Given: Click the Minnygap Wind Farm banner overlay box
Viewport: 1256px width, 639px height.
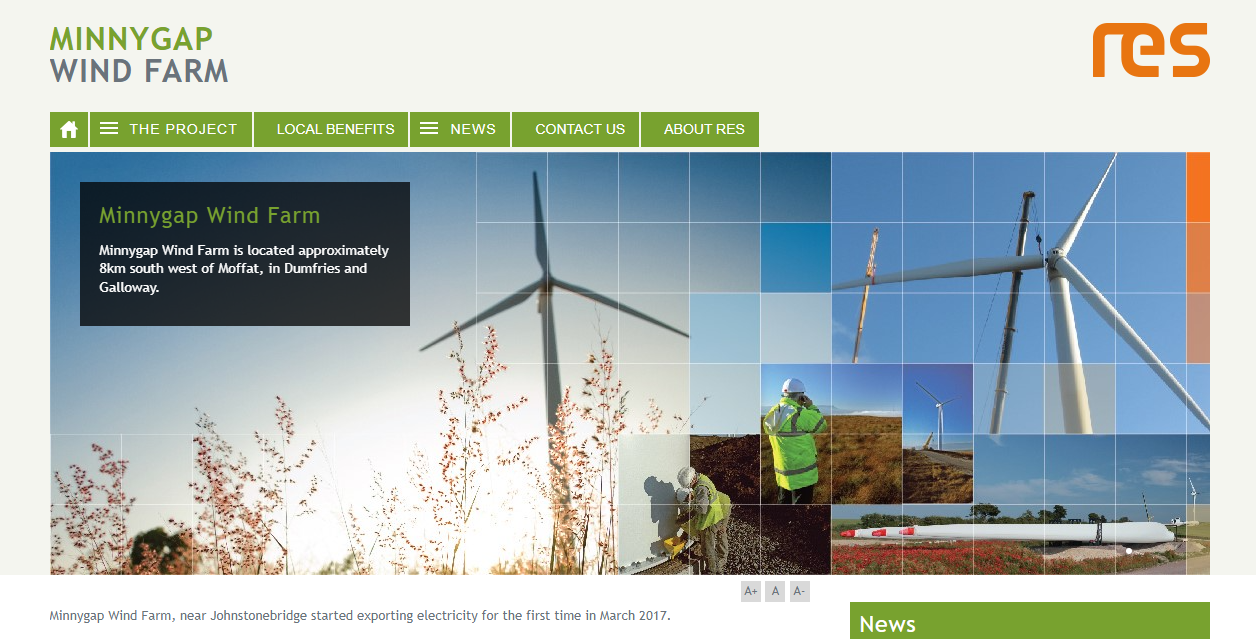Looking at the screenshot, I should [244, 253].
